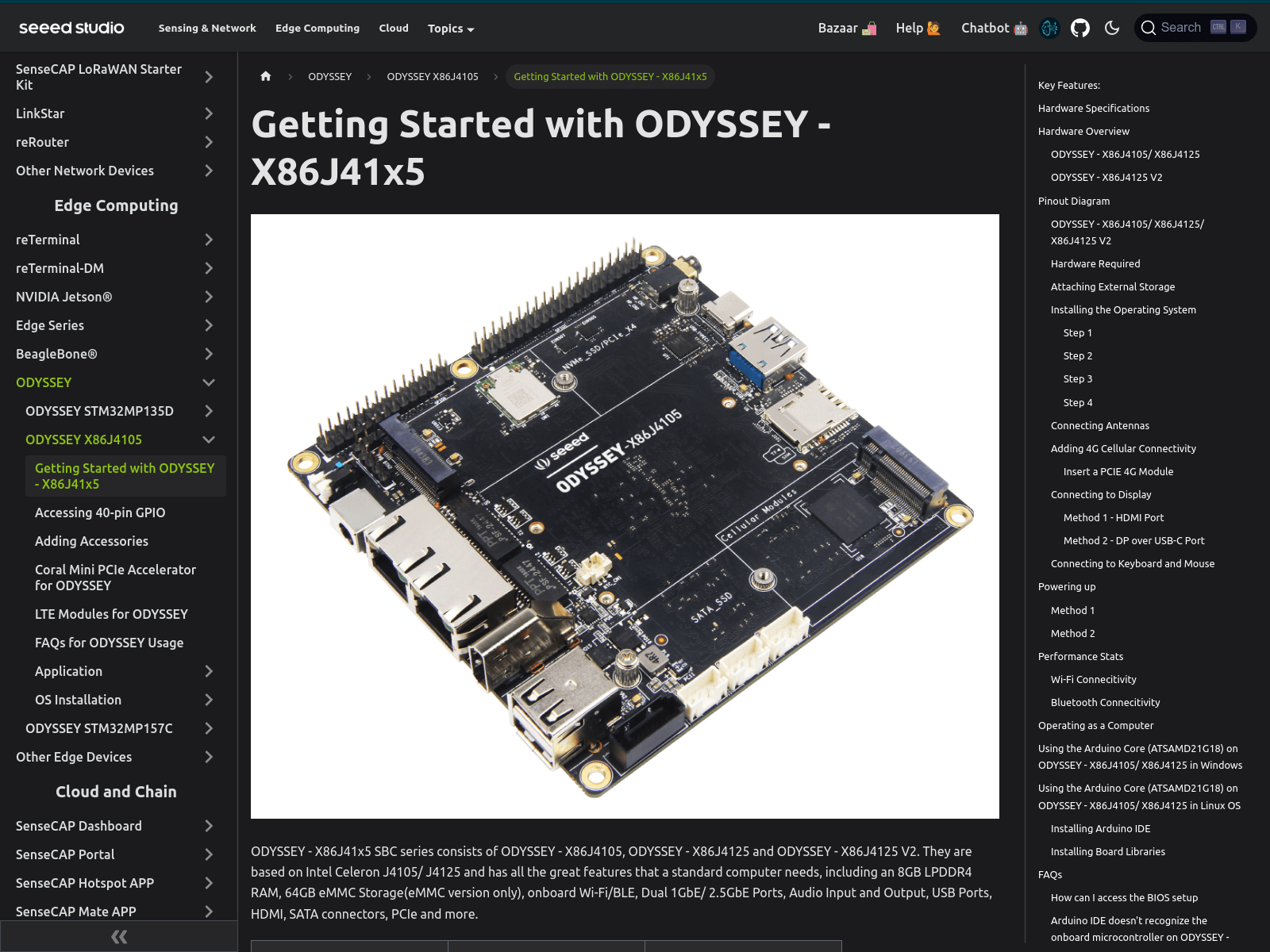Screen dimensions: 1270x952
Task: Jump to Hardware Specifications section
Action: pyautogui.click(x=1093, y=108)
